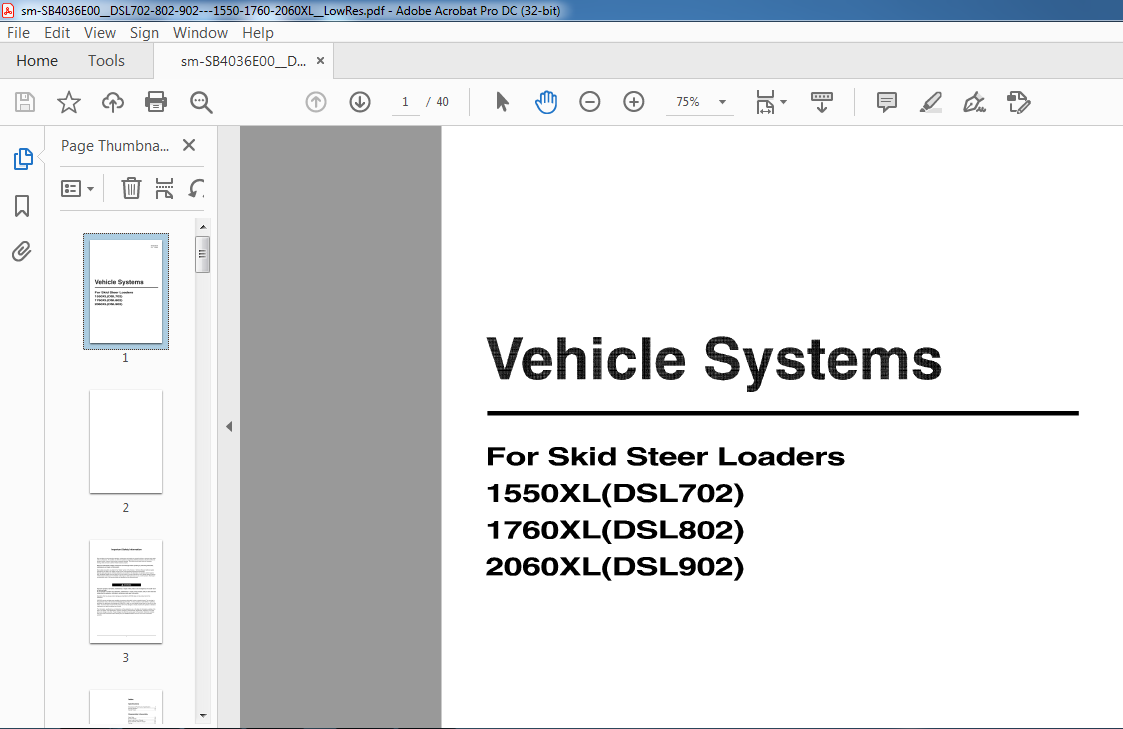
Task: Select the highlight text pen tool
Action: coord(930,102)
